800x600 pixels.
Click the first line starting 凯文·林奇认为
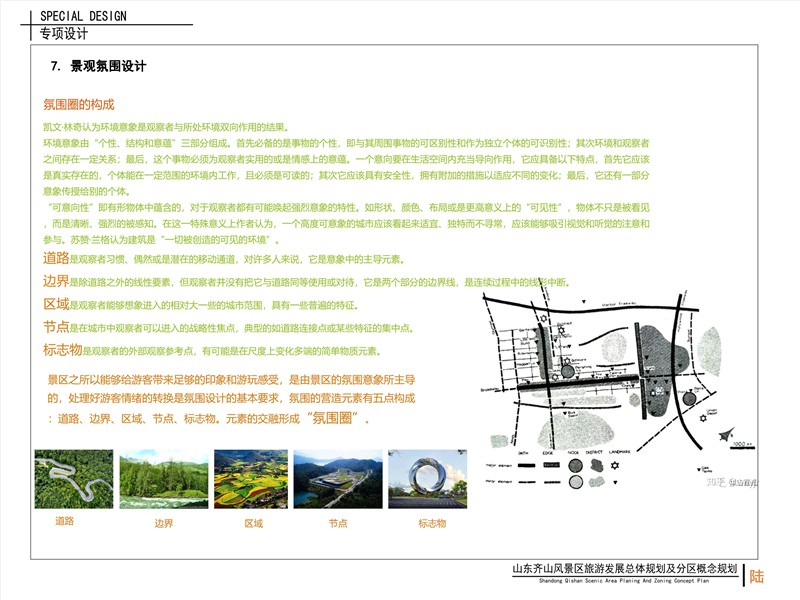click(x=167, y=127)
